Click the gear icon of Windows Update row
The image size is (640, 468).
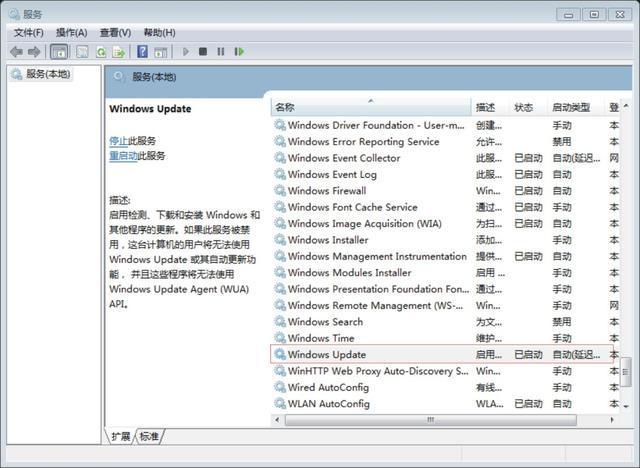(x=280, y=354)
